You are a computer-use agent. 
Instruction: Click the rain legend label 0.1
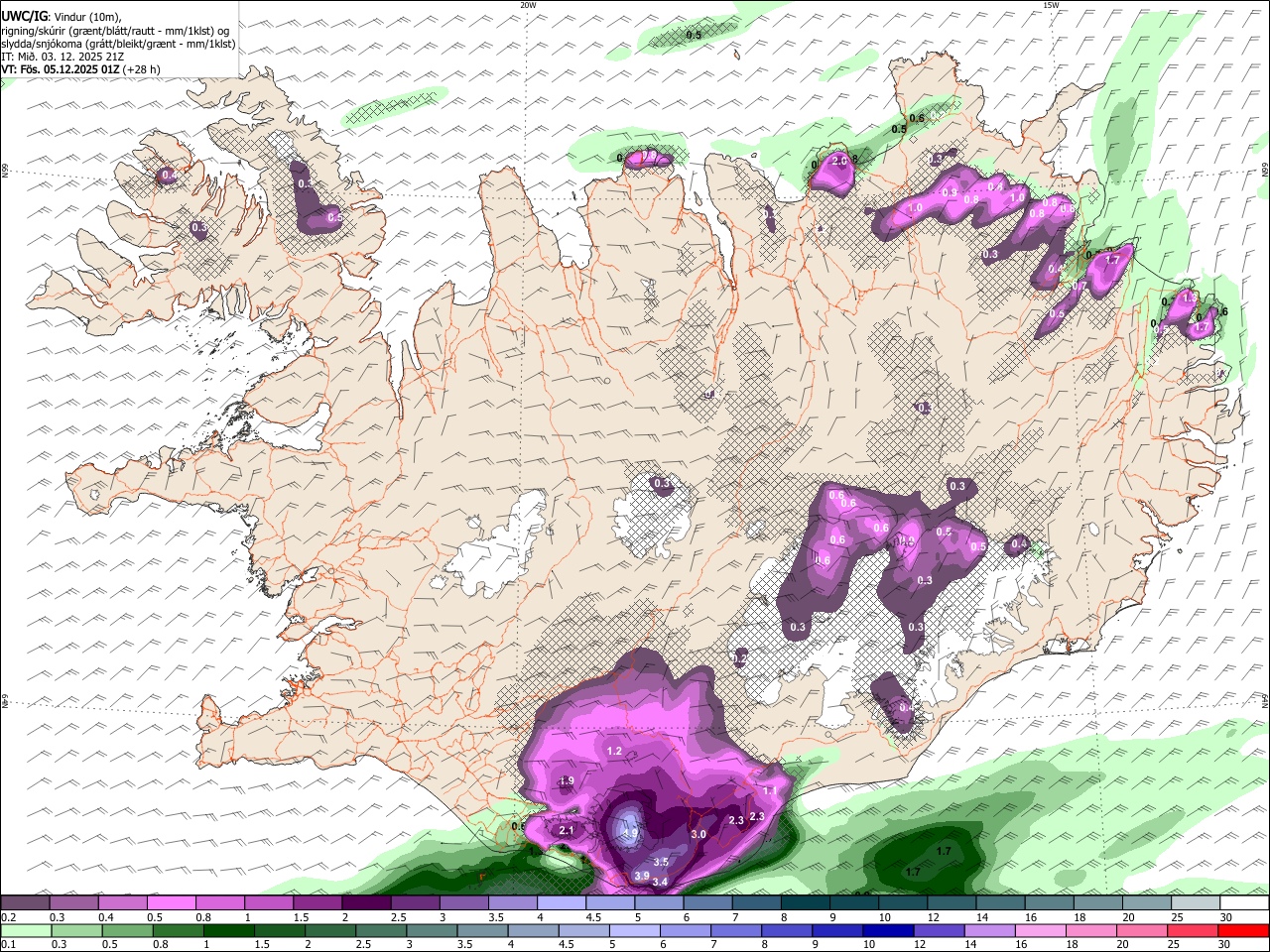click(8, 944)
